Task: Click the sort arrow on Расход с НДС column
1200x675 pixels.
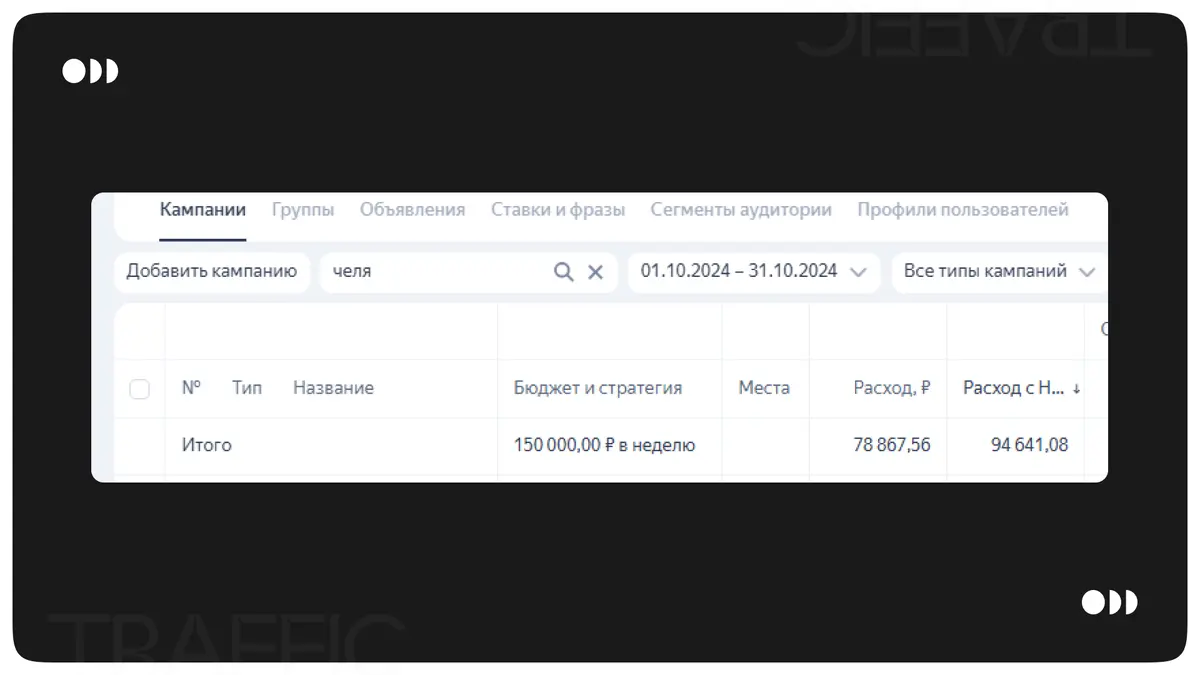Action: point(1076,389)
